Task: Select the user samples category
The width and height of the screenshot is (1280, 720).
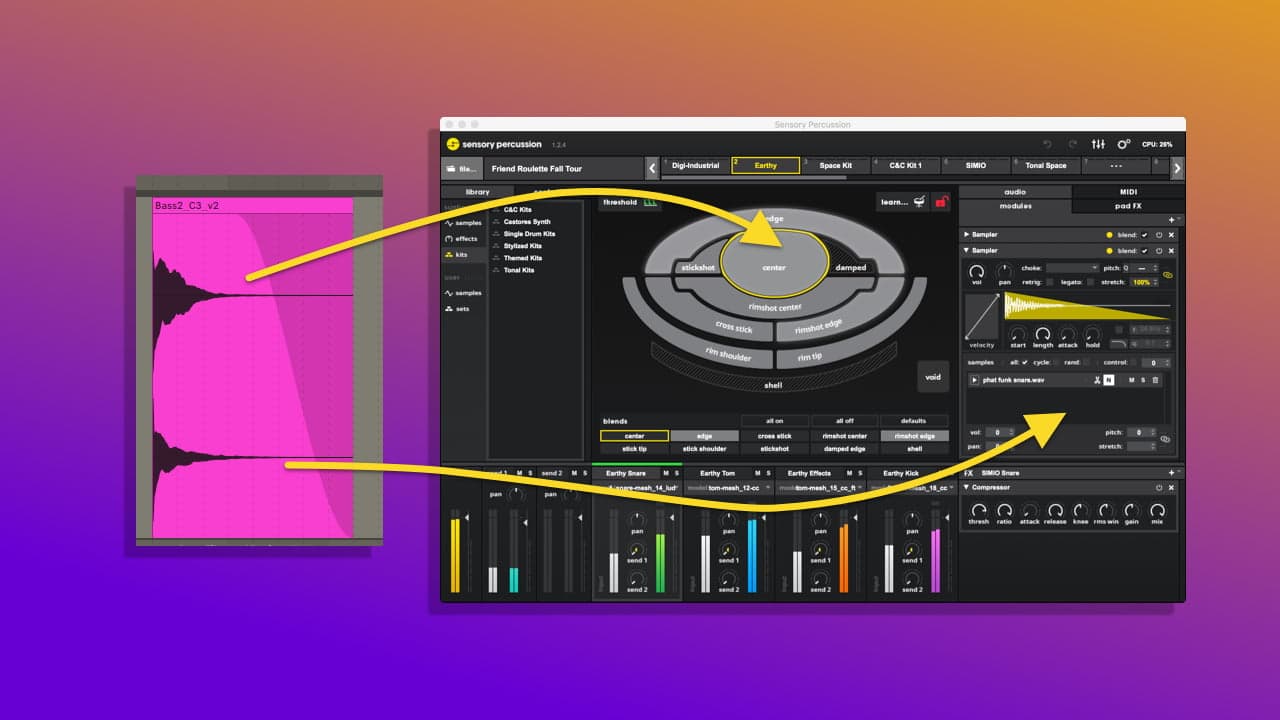Action: pos(463,293)
